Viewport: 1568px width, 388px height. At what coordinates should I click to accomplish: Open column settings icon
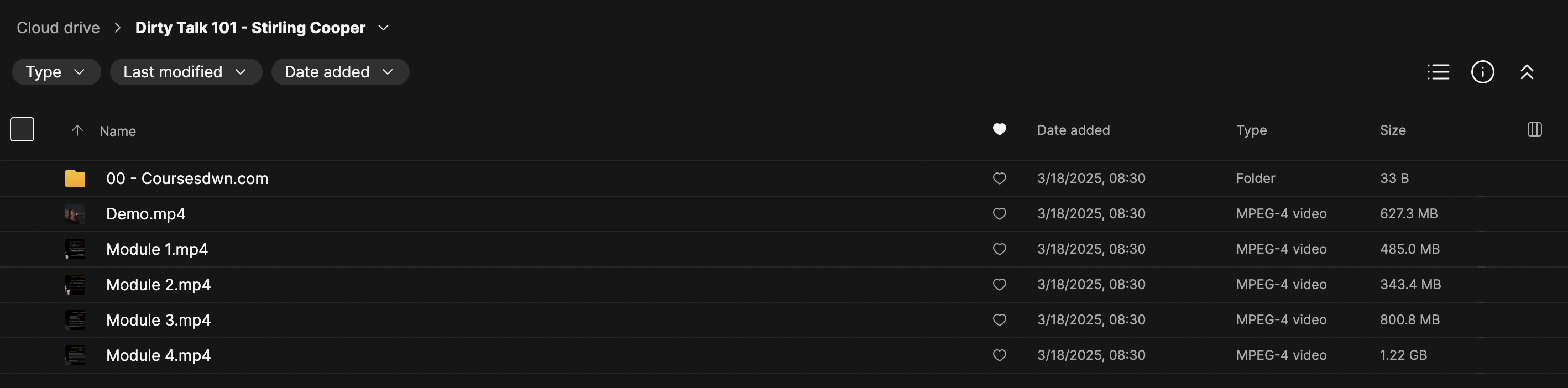(x=1534, y=129)
